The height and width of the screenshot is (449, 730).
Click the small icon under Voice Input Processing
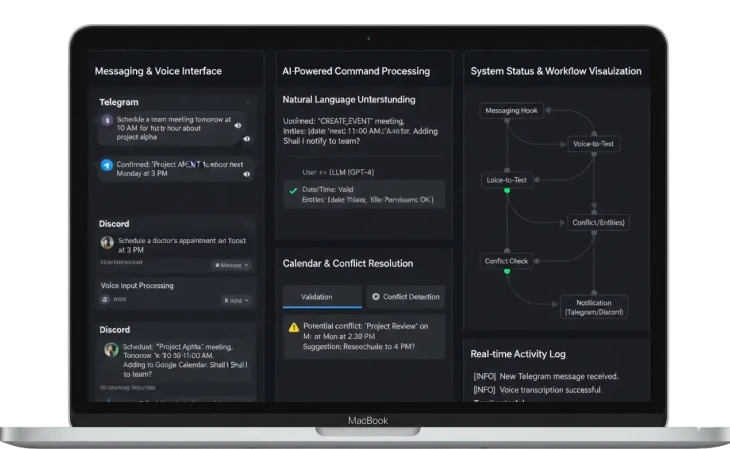pos(105,299)
